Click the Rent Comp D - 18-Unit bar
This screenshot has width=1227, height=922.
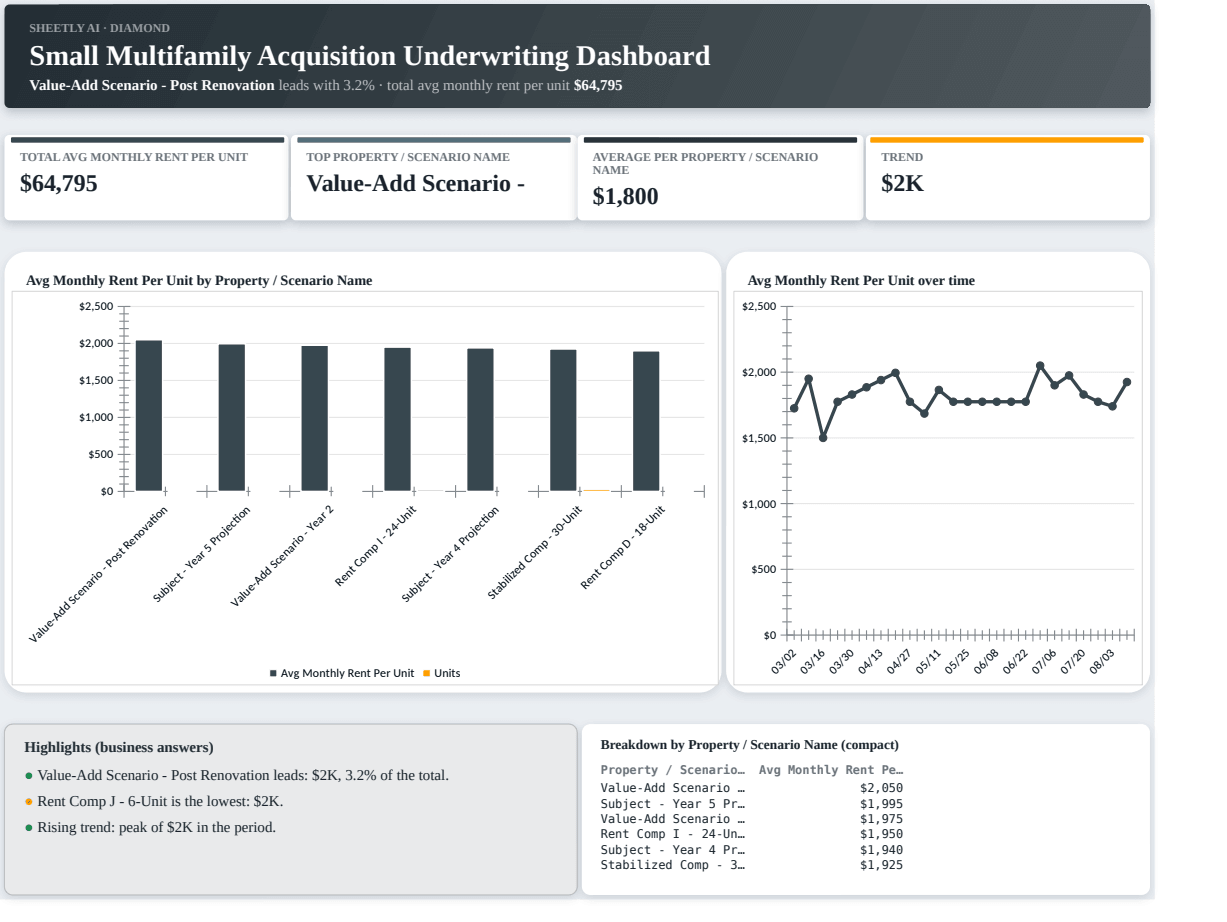point(646,422)
